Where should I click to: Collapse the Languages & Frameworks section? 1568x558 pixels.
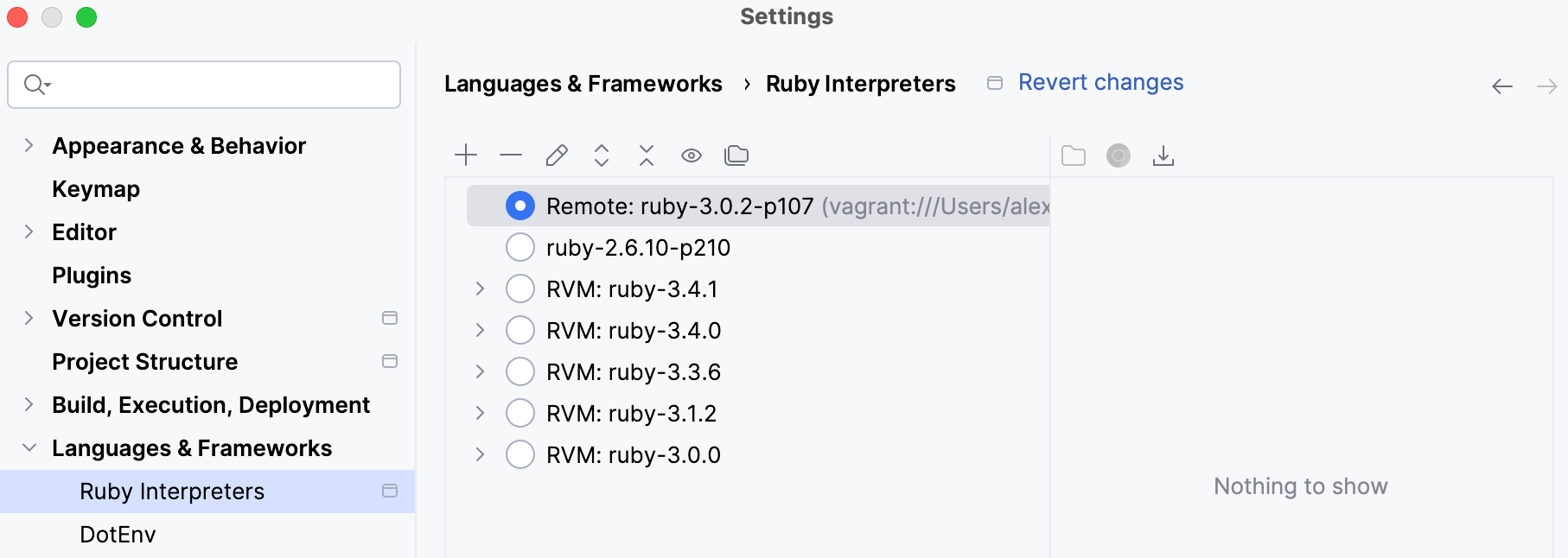pyautogui.click(x=28, y=447)
